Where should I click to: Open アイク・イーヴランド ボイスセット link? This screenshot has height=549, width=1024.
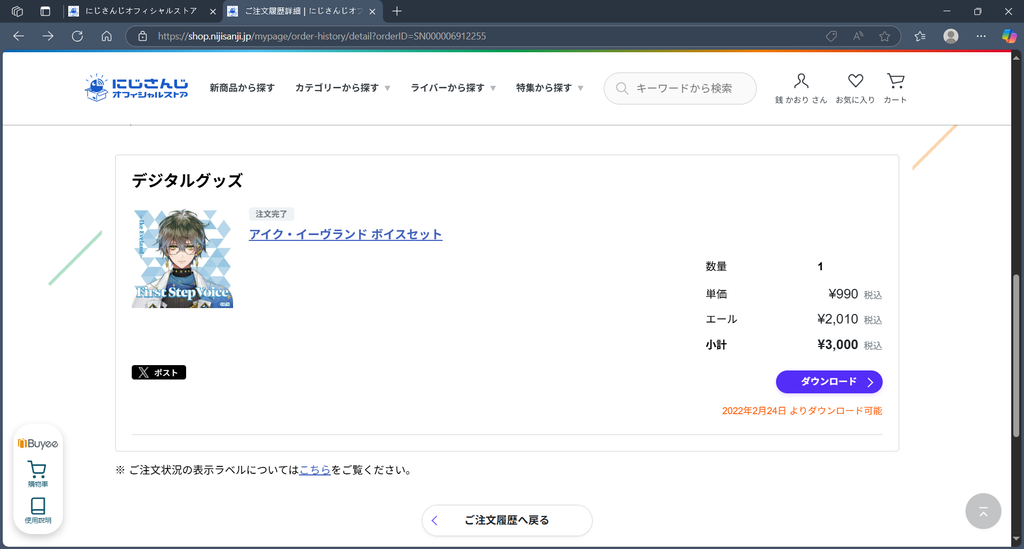345,234
